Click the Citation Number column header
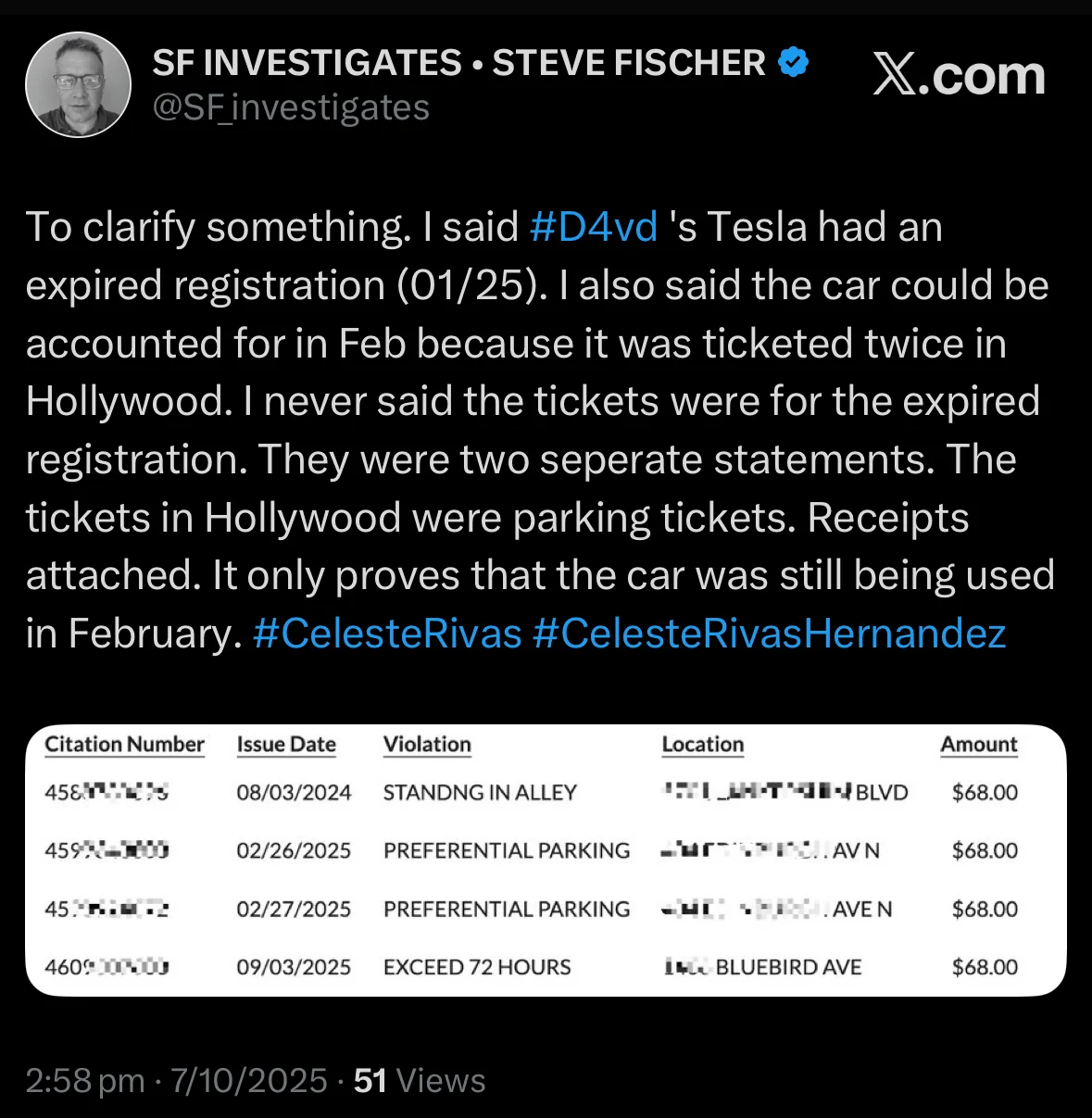Screen dimensions: 1092x1118 pyautogui.click(x=124, y=745)
